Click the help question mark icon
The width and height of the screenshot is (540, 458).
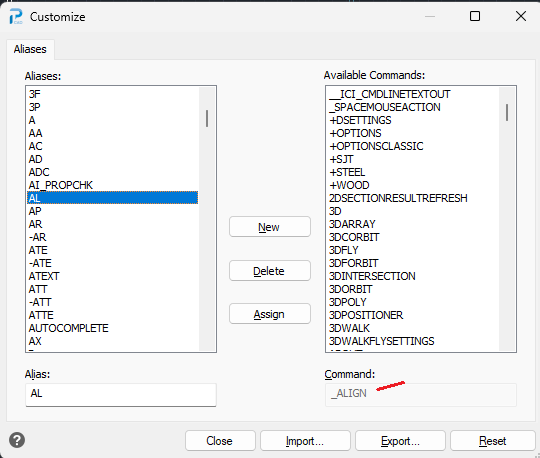click(x=17, y=440)
